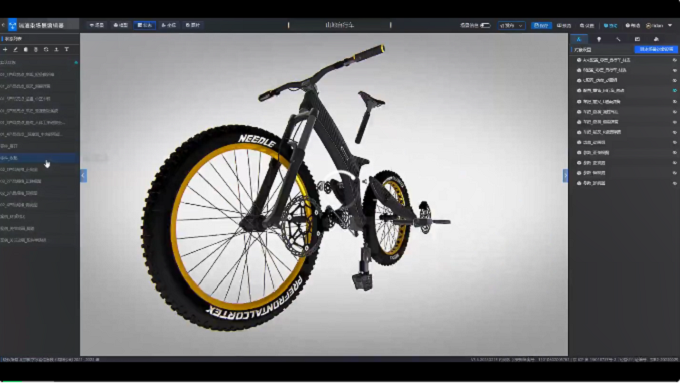Click the blue button above the object list
Screen dimensions: 680x383
[656, 49]
